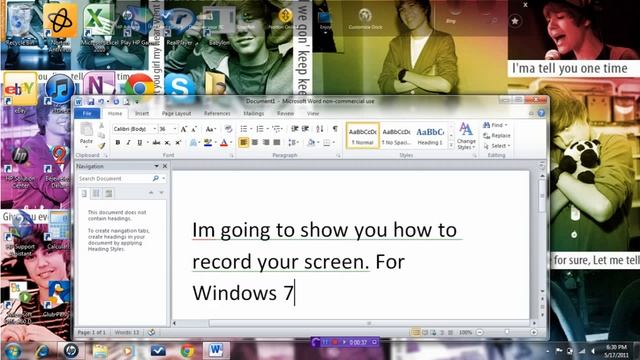The height and width of the screenshot is (360, 640).
Task: Select Align Text Right
Action: coord(266,142)
